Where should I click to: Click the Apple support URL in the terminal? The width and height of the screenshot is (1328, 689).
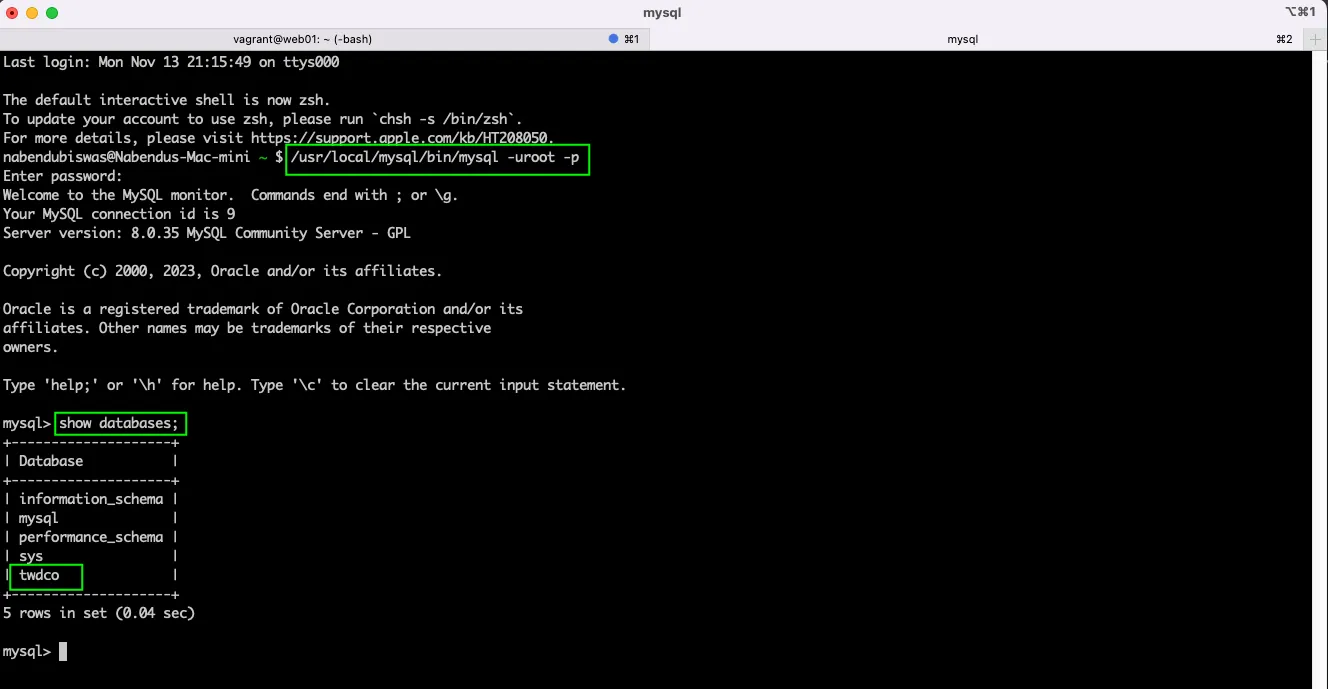coord(401,138)
